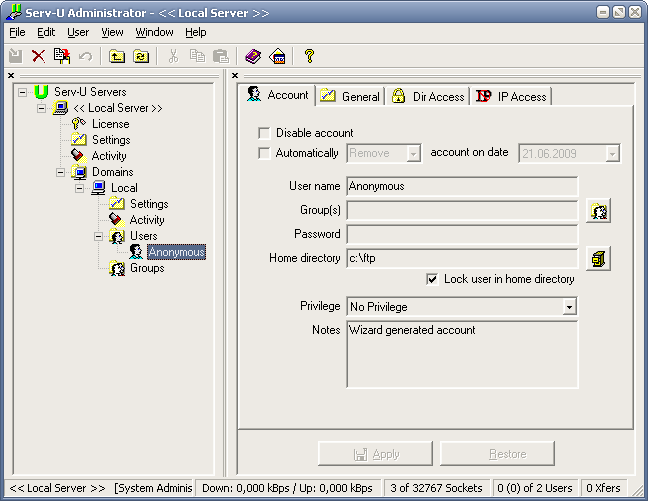Open the purple help book icon
648x501 pixels.
[x=253, y=56]
